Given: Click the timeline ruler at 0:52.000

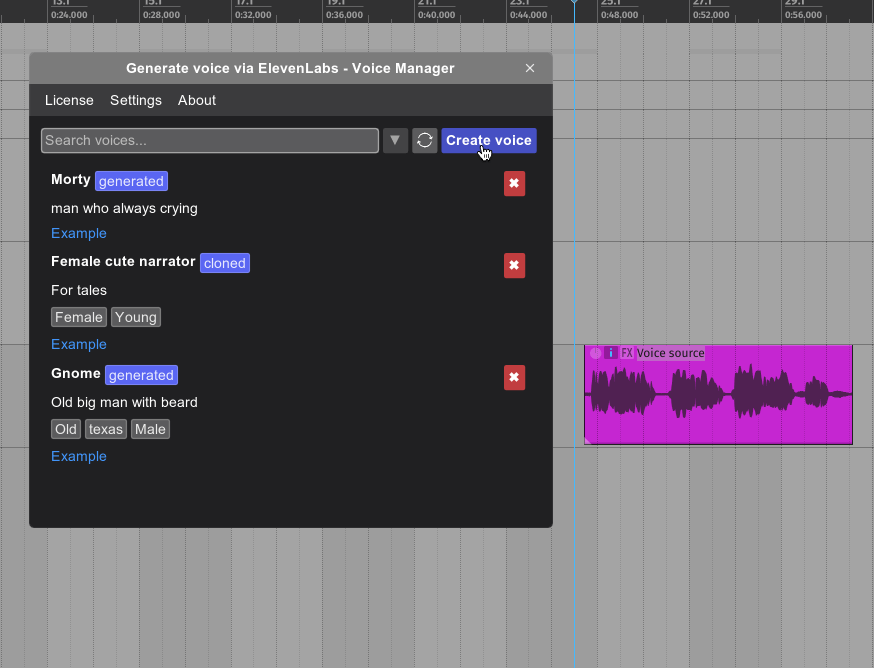Looking at the screenshot, I should pos(711,15).
